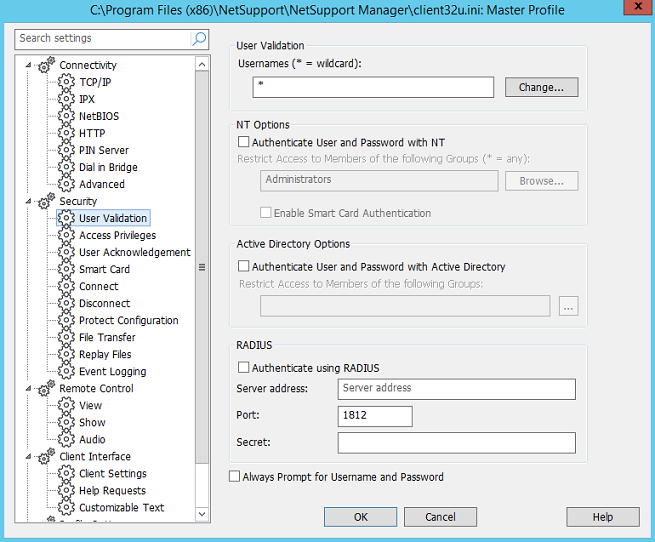655x542 pixels.
Task: Open Help Requests tree item
Action: (112, 491)
